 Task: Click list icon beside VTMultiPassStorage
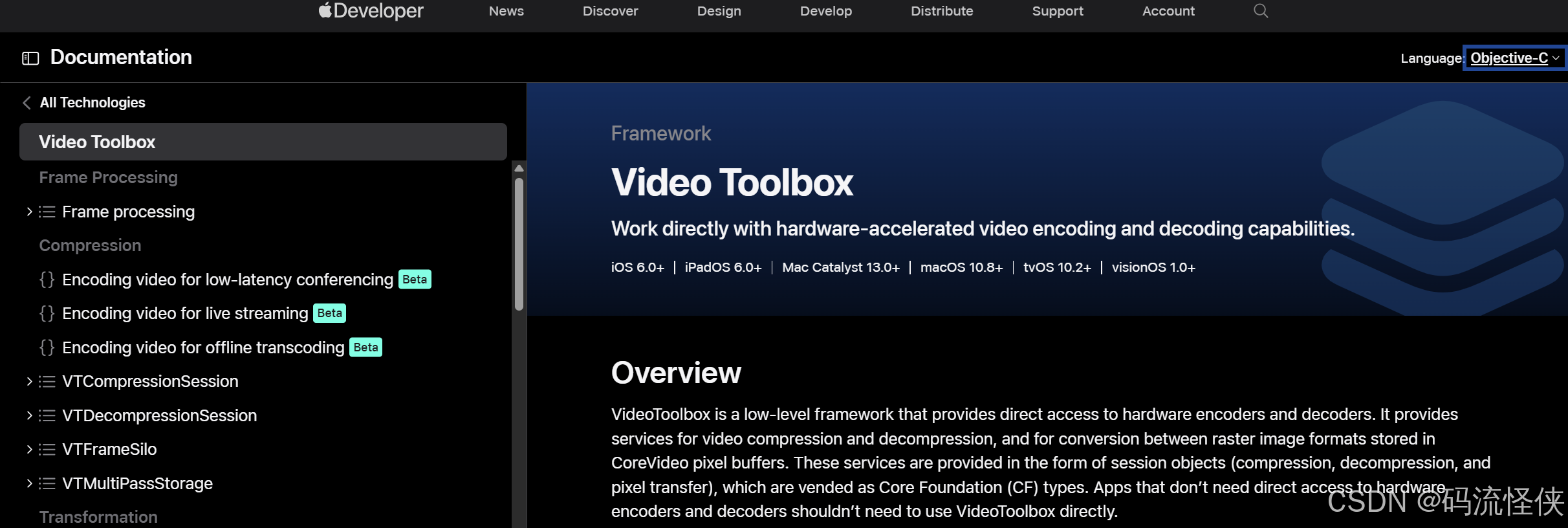click(47, 483)
